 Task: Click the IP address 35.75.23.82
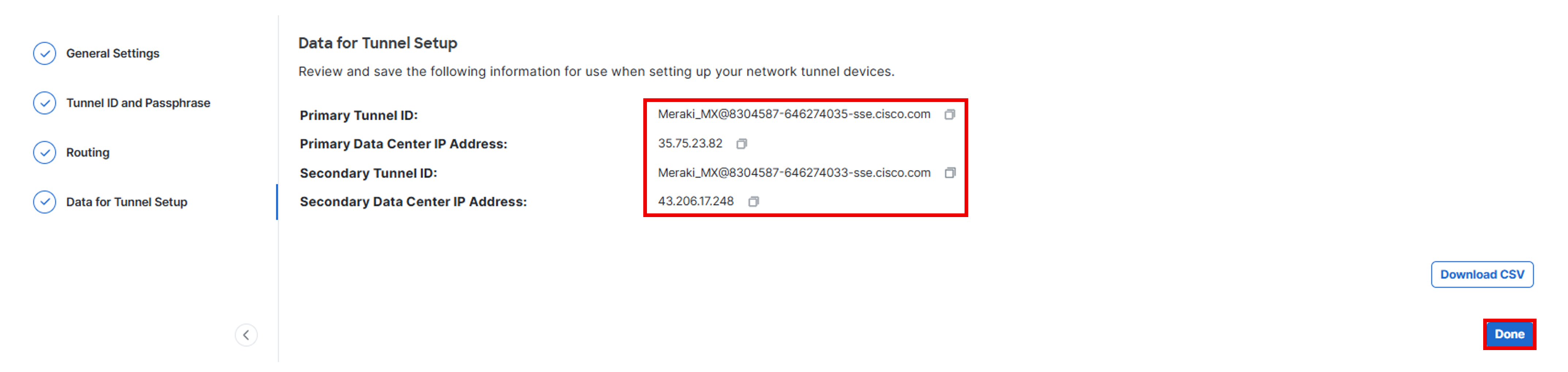pyautogui.click(x=690, y=144)
